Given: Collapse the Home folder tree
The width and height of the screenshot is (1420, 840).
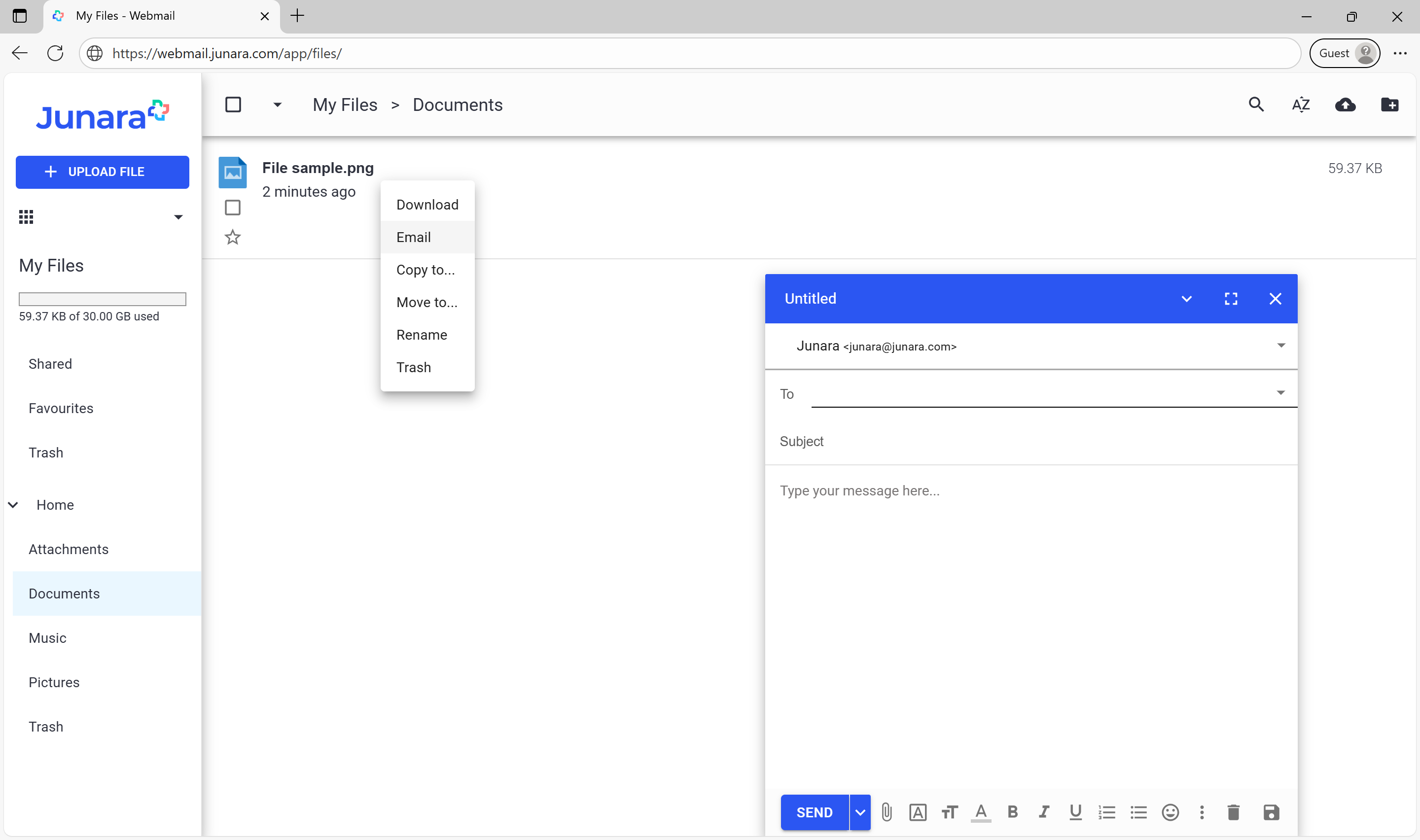Looking at the screenshot, I should [x=13, y=504].
